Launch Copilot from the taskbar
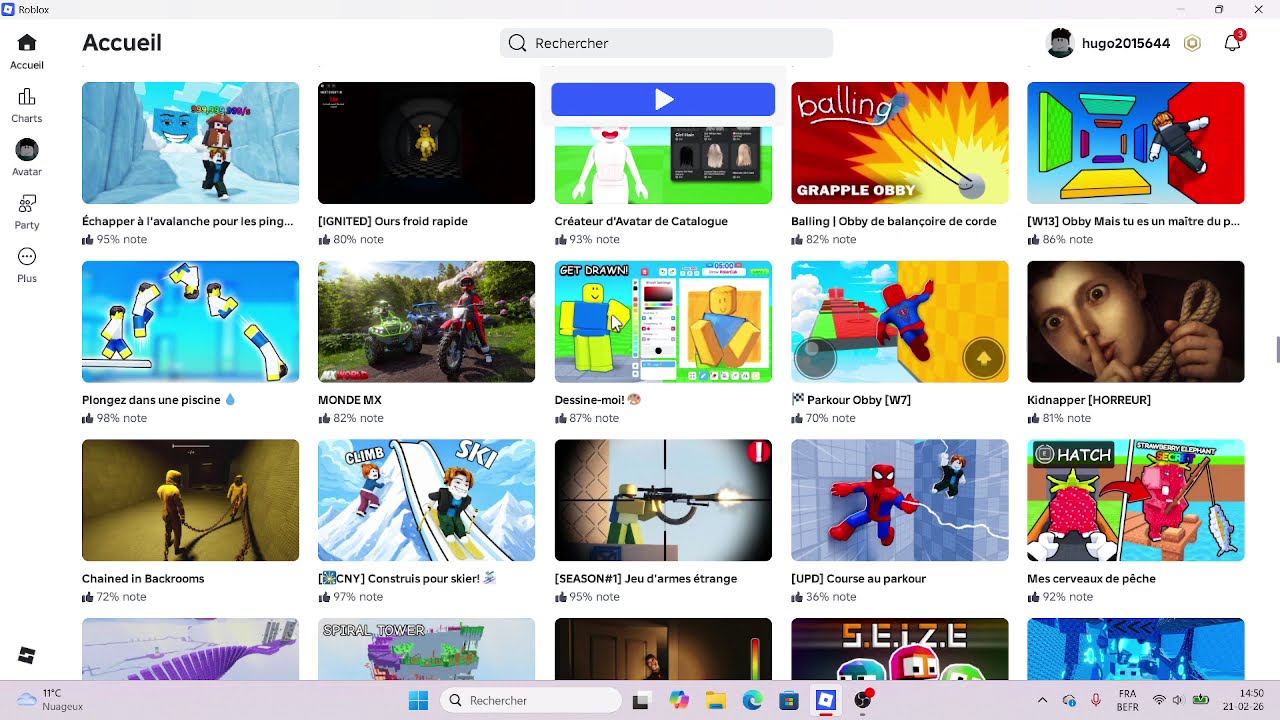 point(680,700)
